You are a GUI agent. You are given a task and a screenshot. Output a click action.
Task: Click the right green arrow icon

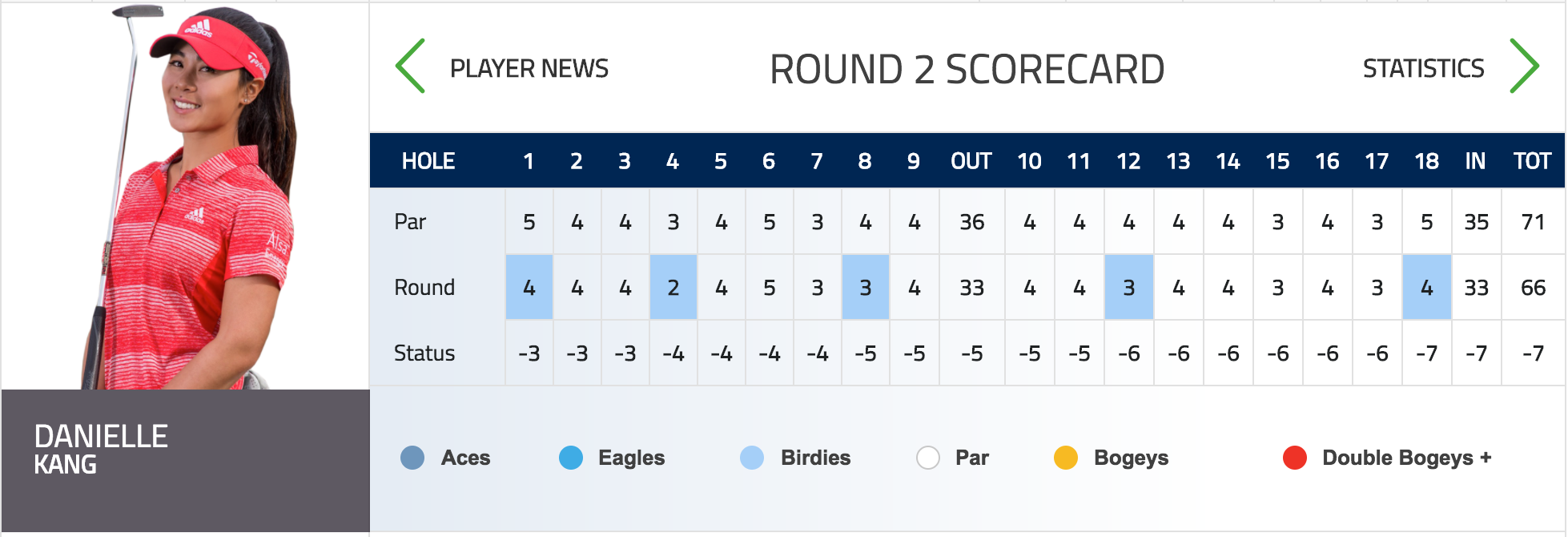(1524, 67)
